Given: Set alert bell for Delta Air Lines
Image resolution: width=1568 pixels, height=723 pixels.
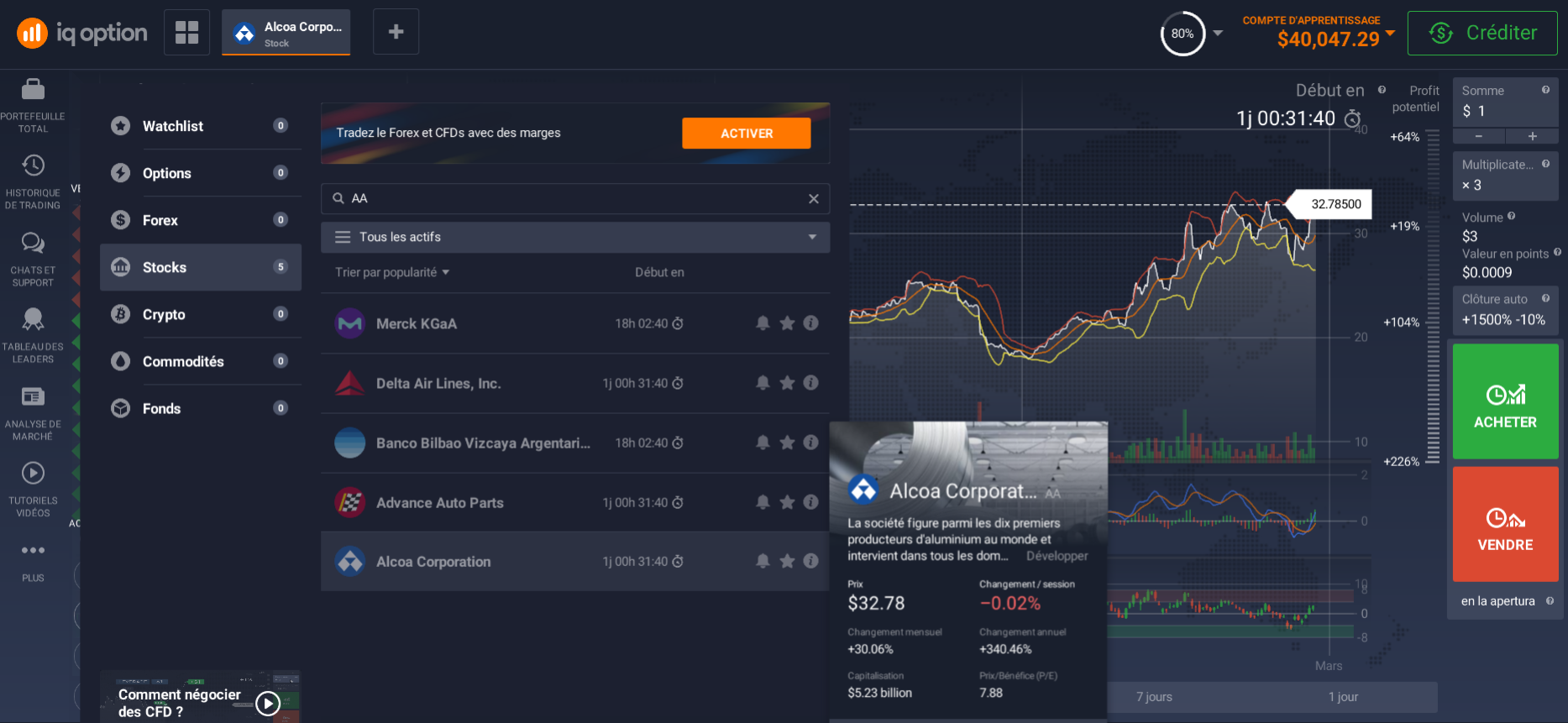Looking at the screenshot, I should (x=763, y=383).
